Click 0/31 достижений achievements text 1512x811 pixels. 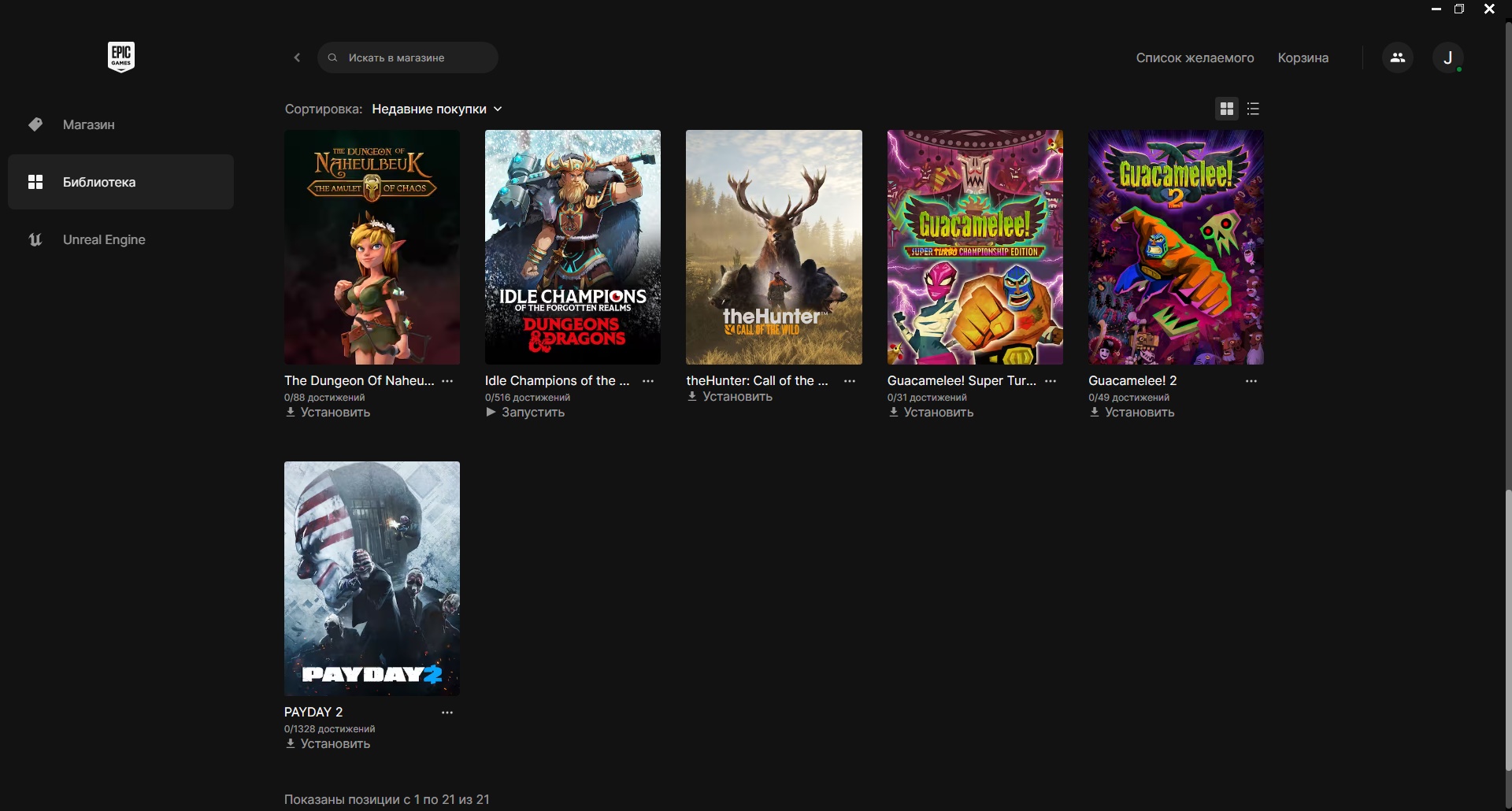927,398
